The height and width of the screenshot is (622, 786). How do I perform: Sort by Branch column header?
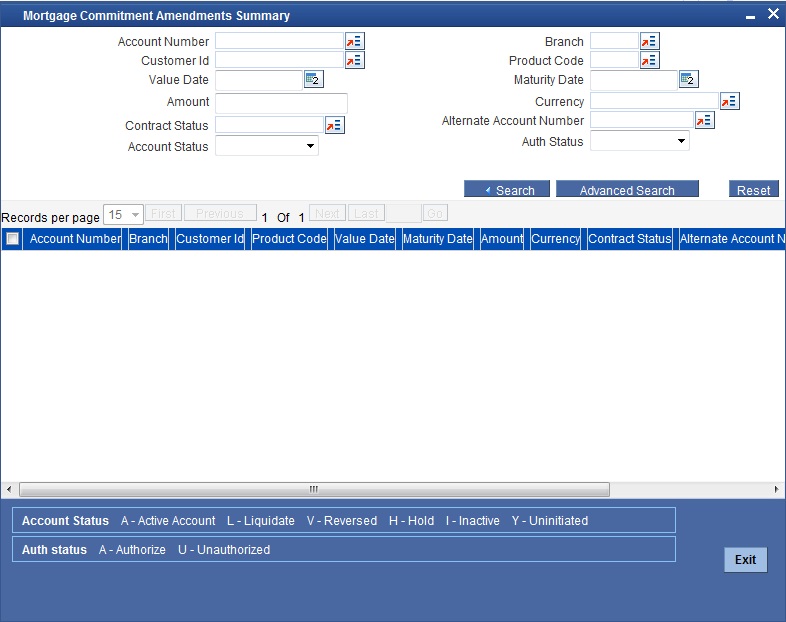[x=148, y=239]
